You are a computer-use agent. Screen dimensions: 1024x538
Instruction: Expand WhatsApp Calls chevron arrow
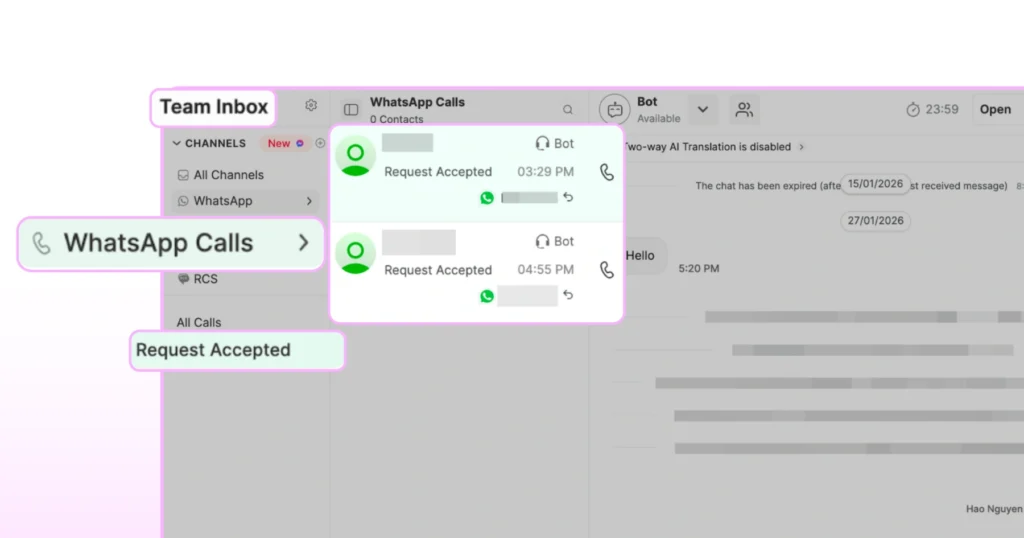tap(304, 243)
